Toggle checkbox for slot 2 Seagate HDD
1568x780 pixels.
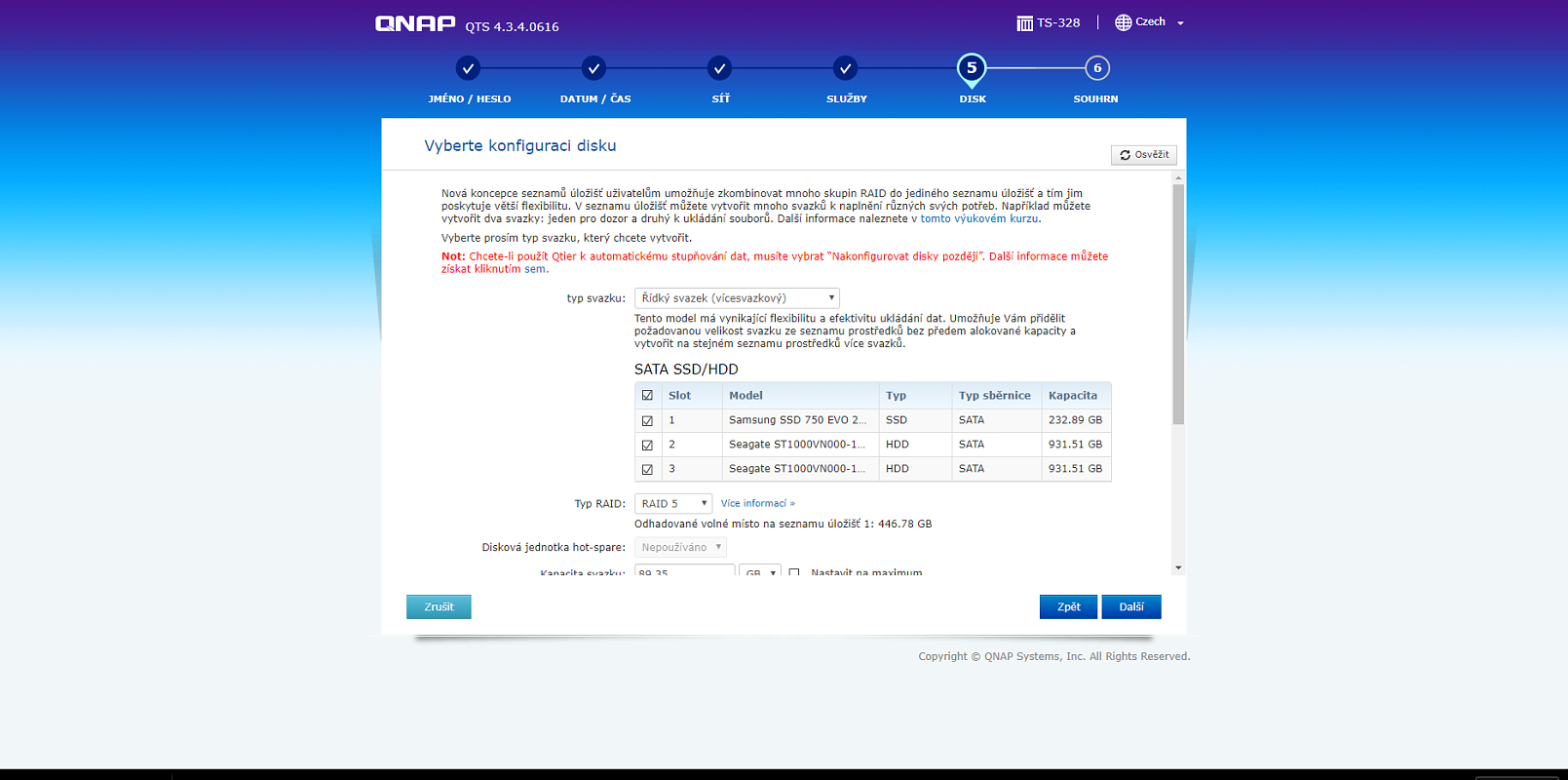tap(647, 445)
